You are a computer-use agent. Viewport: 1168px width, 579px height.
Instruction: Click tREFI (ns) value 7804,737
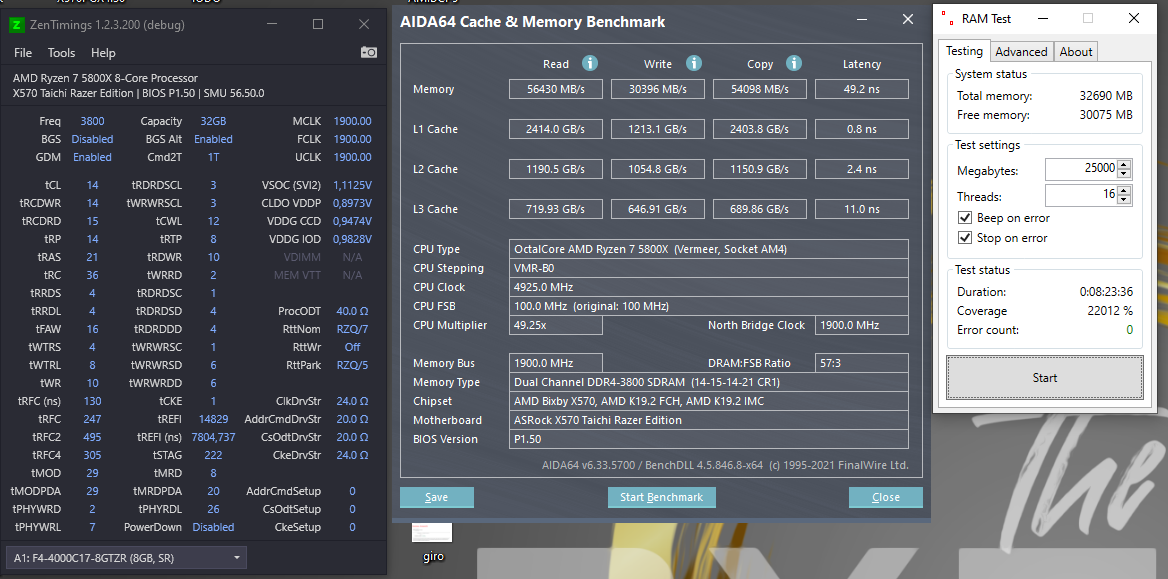(214, 437)
